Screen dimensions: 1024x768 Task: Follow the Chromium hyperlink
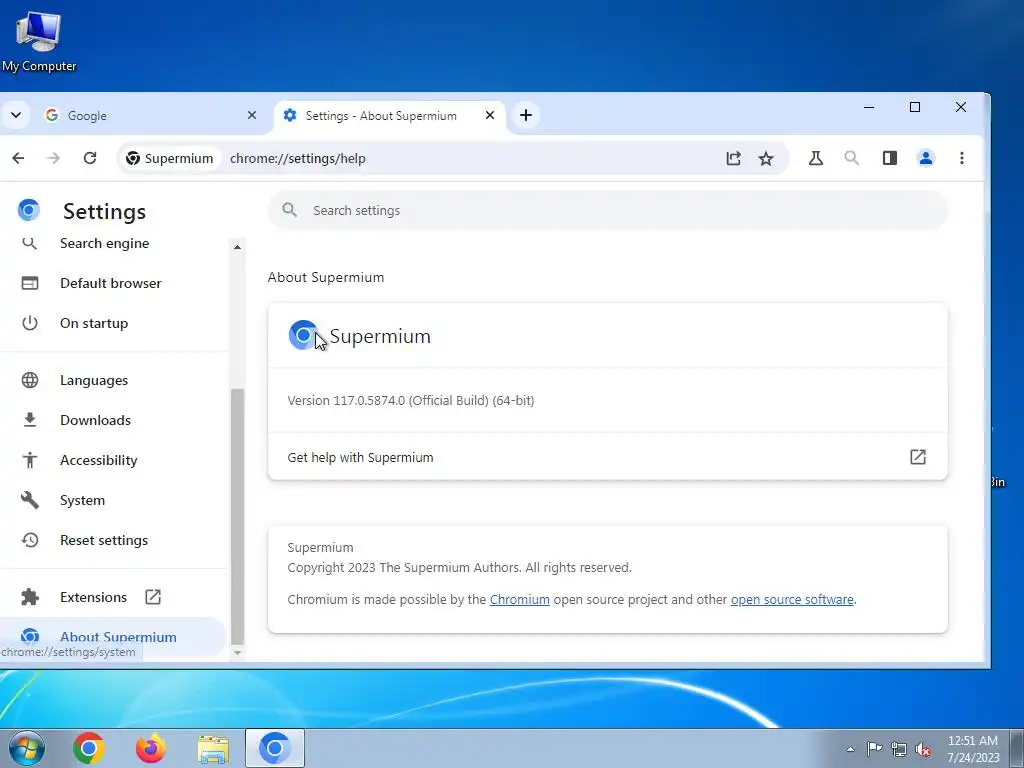click(x=520, y=600)
